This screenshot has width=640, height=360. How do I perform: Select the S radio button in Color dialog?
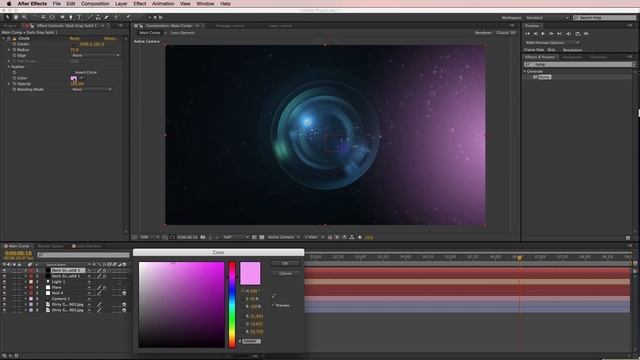[242, 299]
